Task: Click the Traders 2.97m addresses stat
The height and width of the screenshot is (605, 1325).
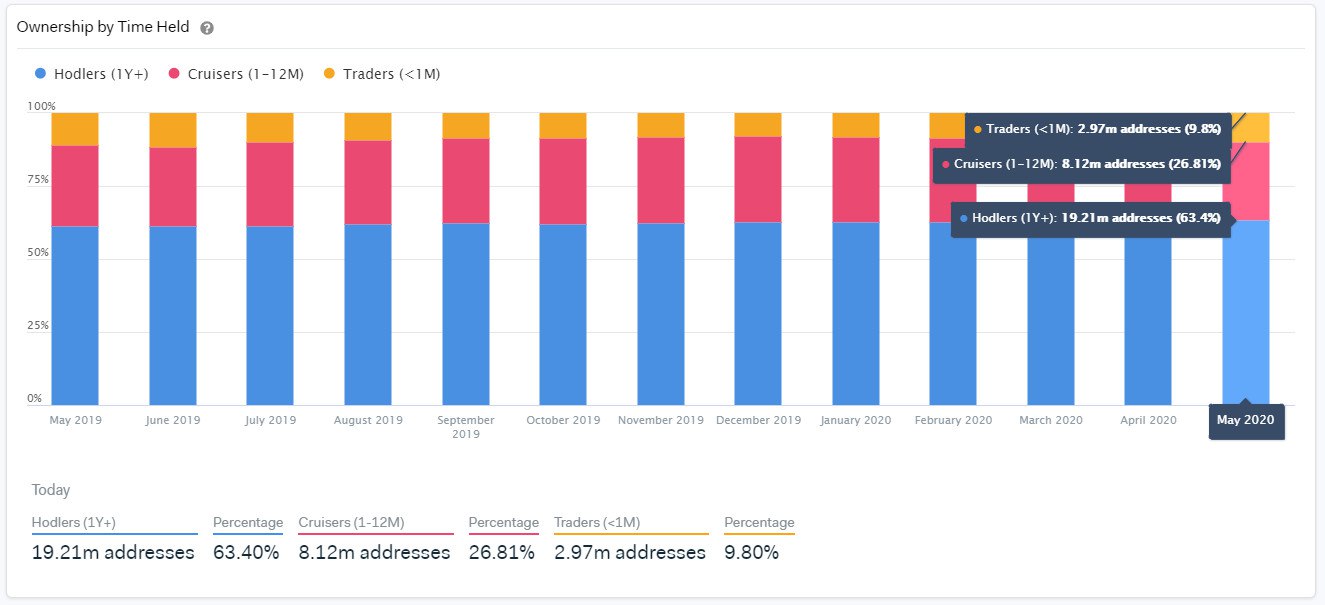Action: pyautogui.click(x=630, y=552)
